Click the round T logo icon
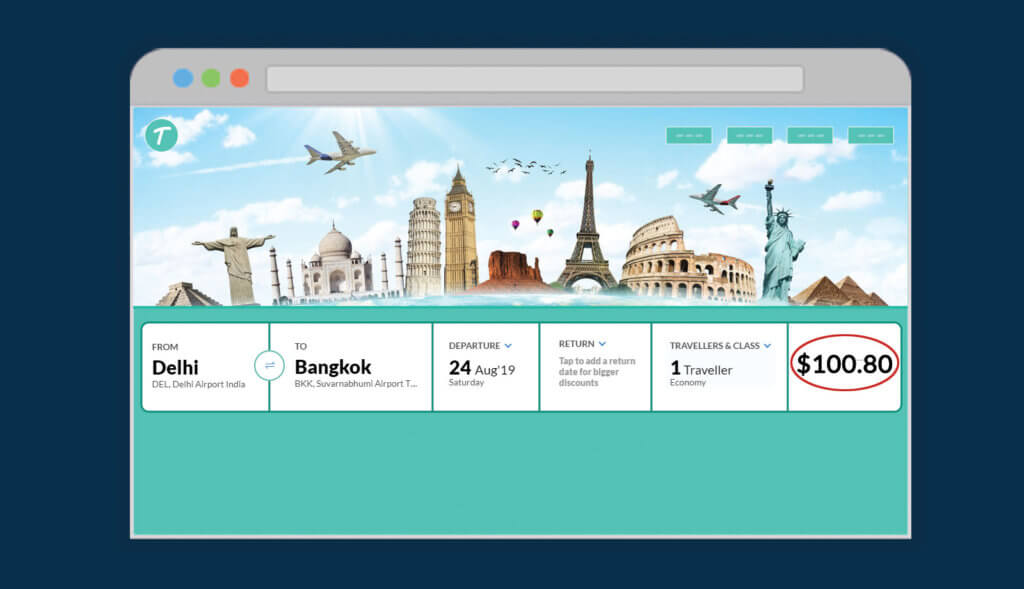 click(x=161, y=135)
